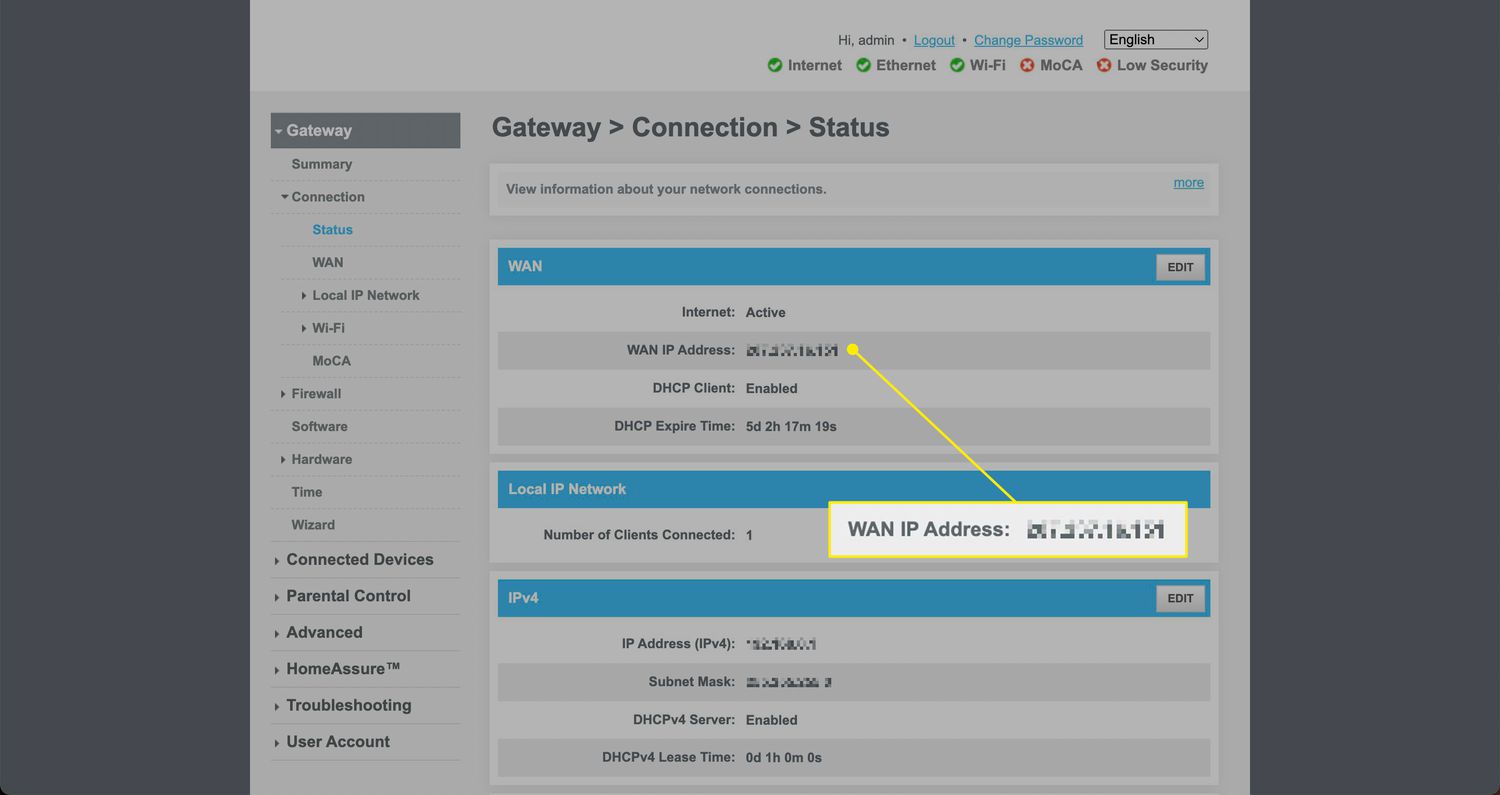Select the MoCA sidebar item
Screen dimensions: 1500x795
[331, 361]
